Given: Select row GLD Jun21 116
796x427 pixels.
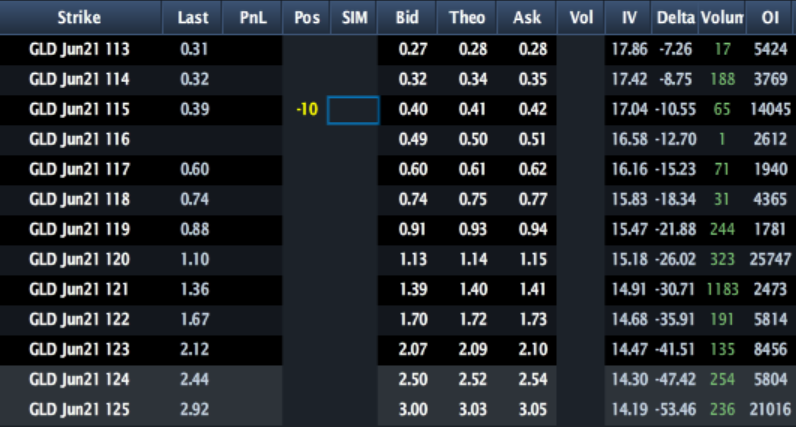Looking at the screenshot, I should coord(398,140).
